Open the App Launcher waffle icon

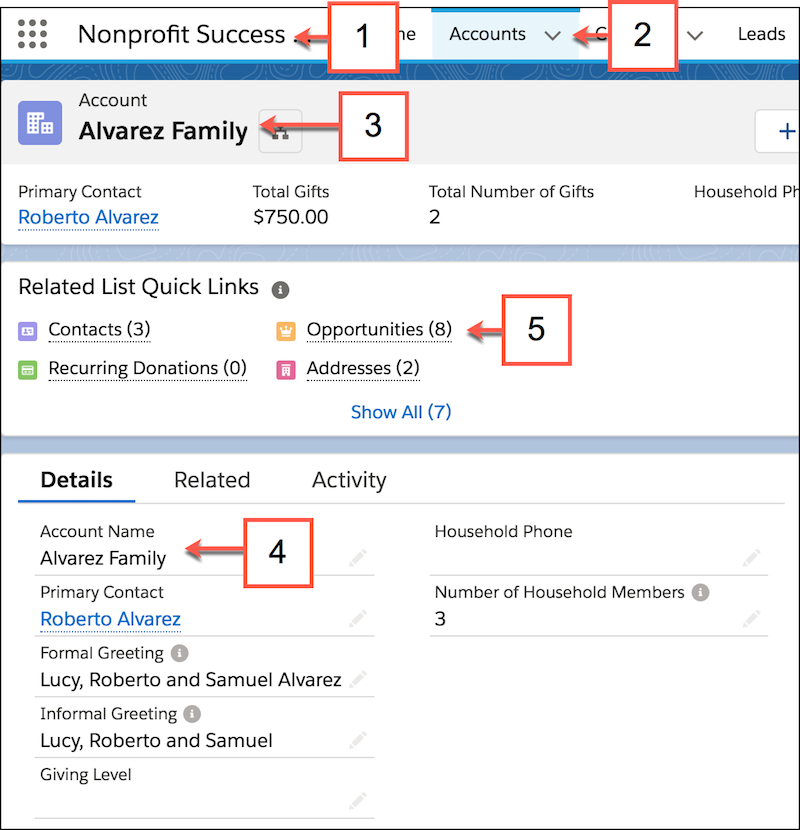point(32,33)
